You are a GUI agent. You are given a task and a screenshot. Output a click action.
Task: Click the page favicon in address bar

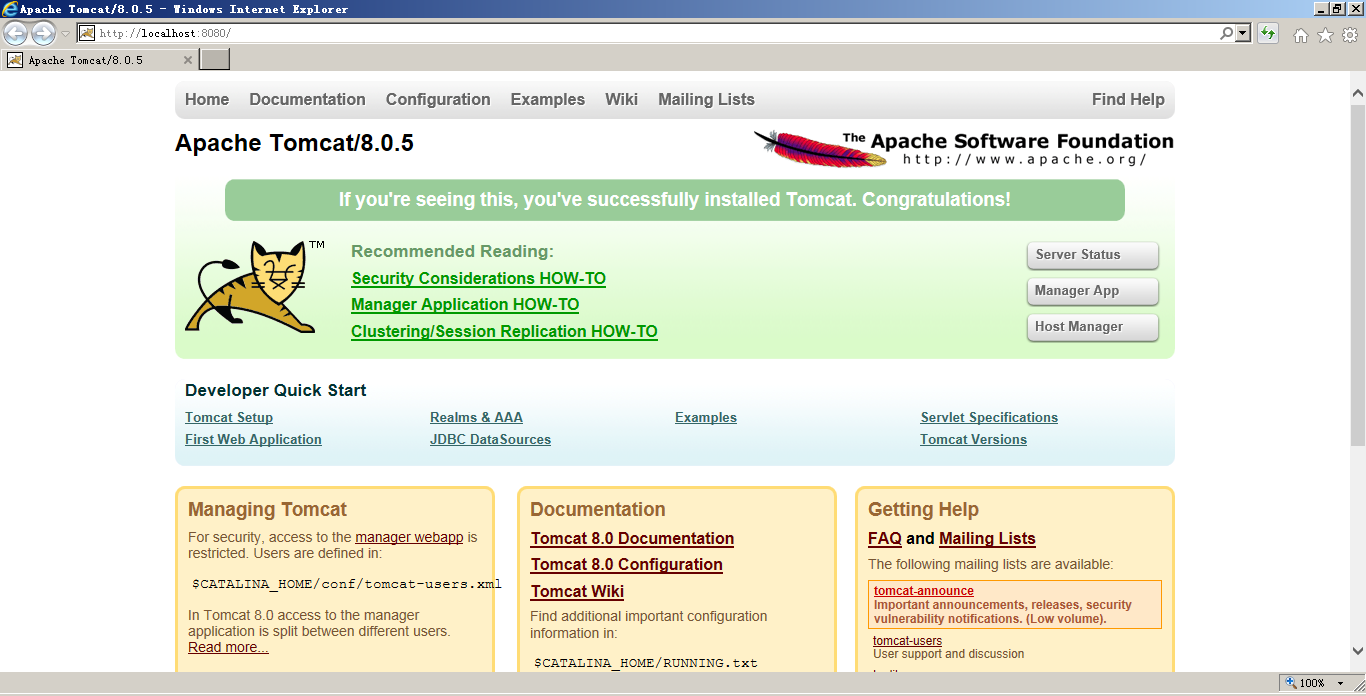click(87, 33)
